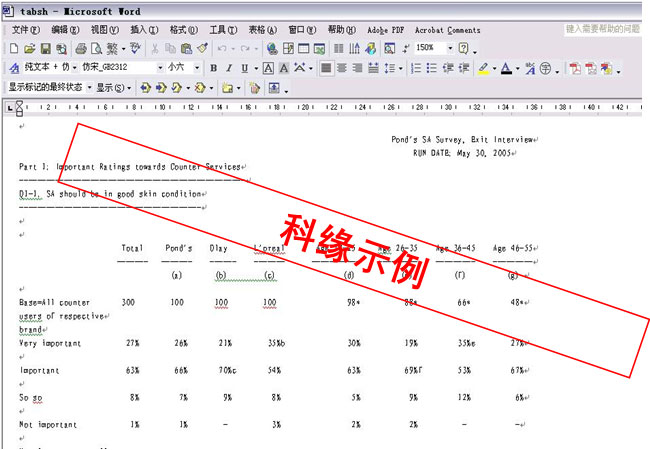Open the line spacing dropdown arrow
This screenshot has height=450, width=650.
pyautogui.click(x=401, y=68)
